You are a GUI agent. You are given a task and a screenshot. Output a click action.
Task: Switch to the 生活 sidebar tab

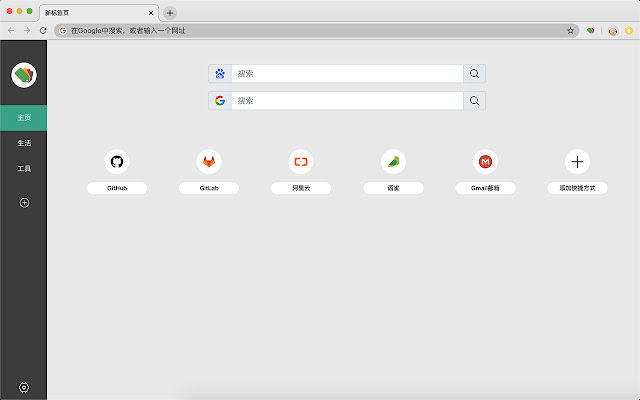24,143
